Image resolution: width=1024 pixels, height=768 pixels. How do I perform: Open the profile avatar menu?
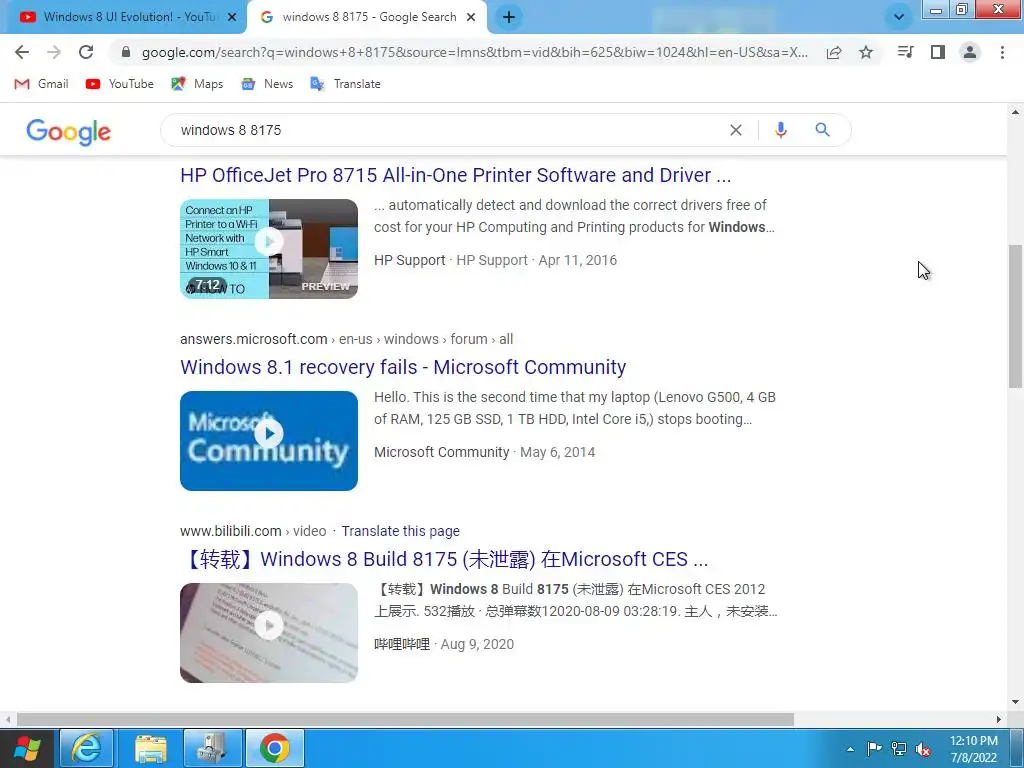click(x=970, y=52)
